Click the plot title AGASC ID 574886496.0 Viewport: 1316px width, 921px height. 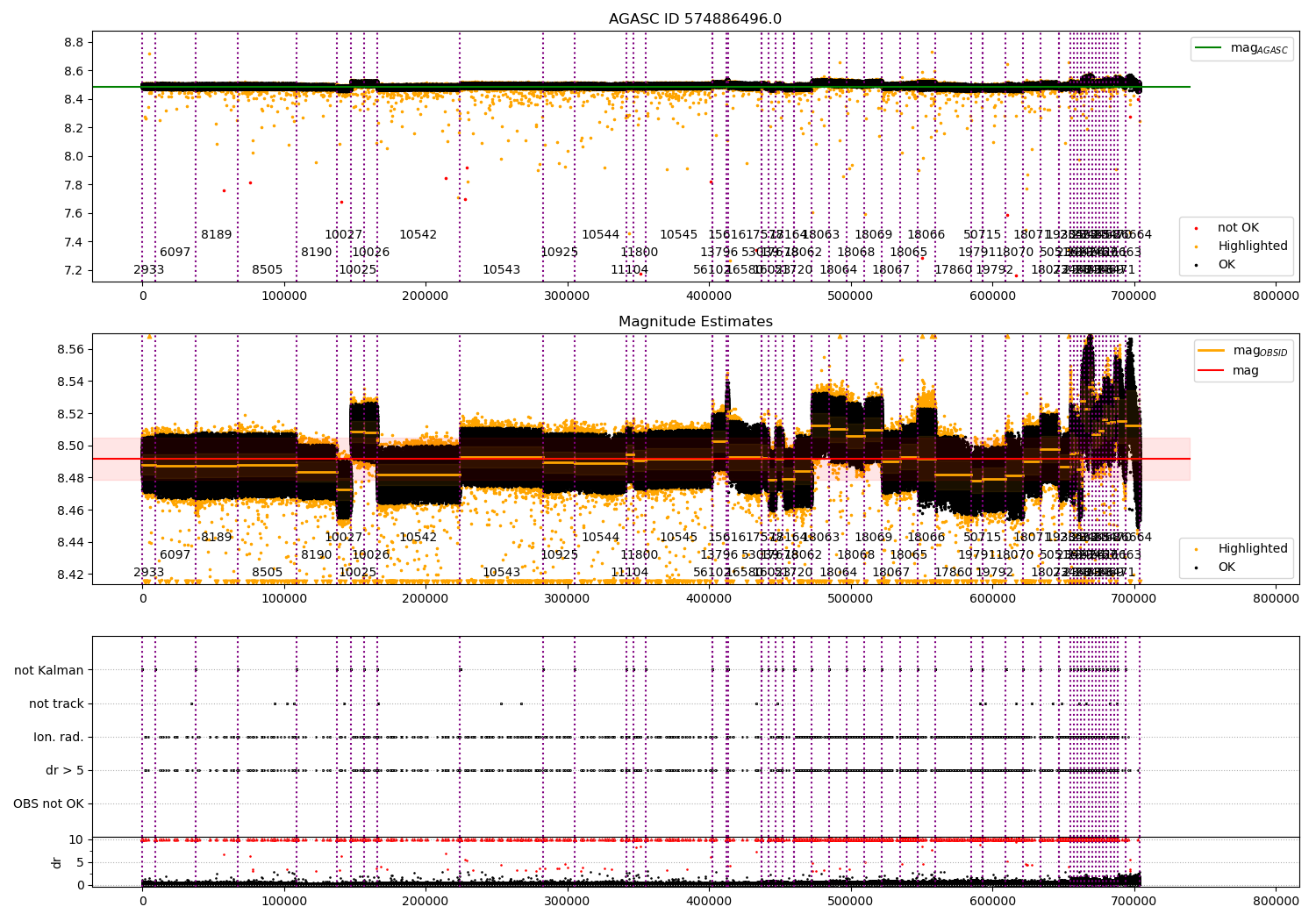695,19
